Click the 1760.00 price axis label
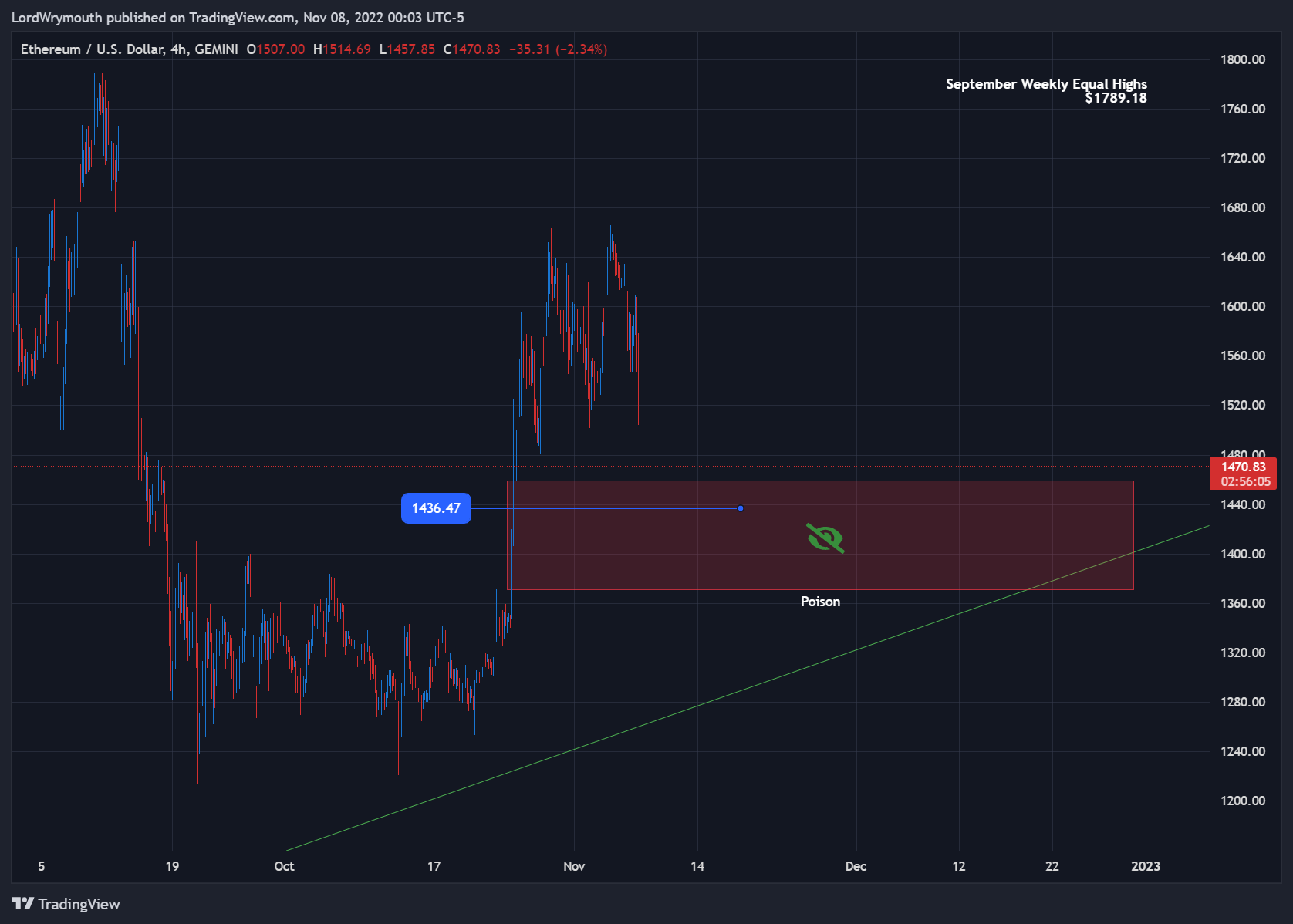 click(1243, 109)
